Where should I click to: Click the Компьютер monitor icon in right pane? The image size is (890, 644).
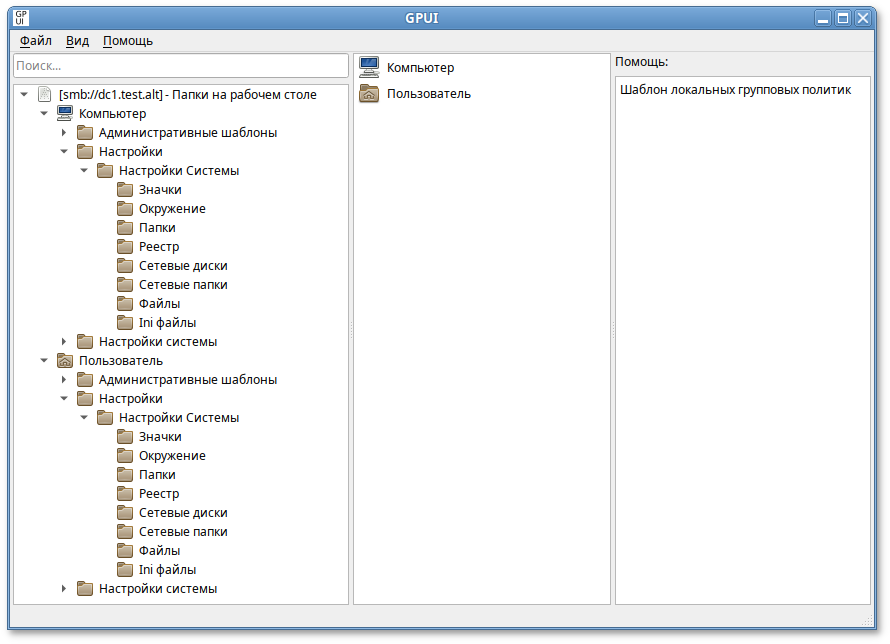369,67
